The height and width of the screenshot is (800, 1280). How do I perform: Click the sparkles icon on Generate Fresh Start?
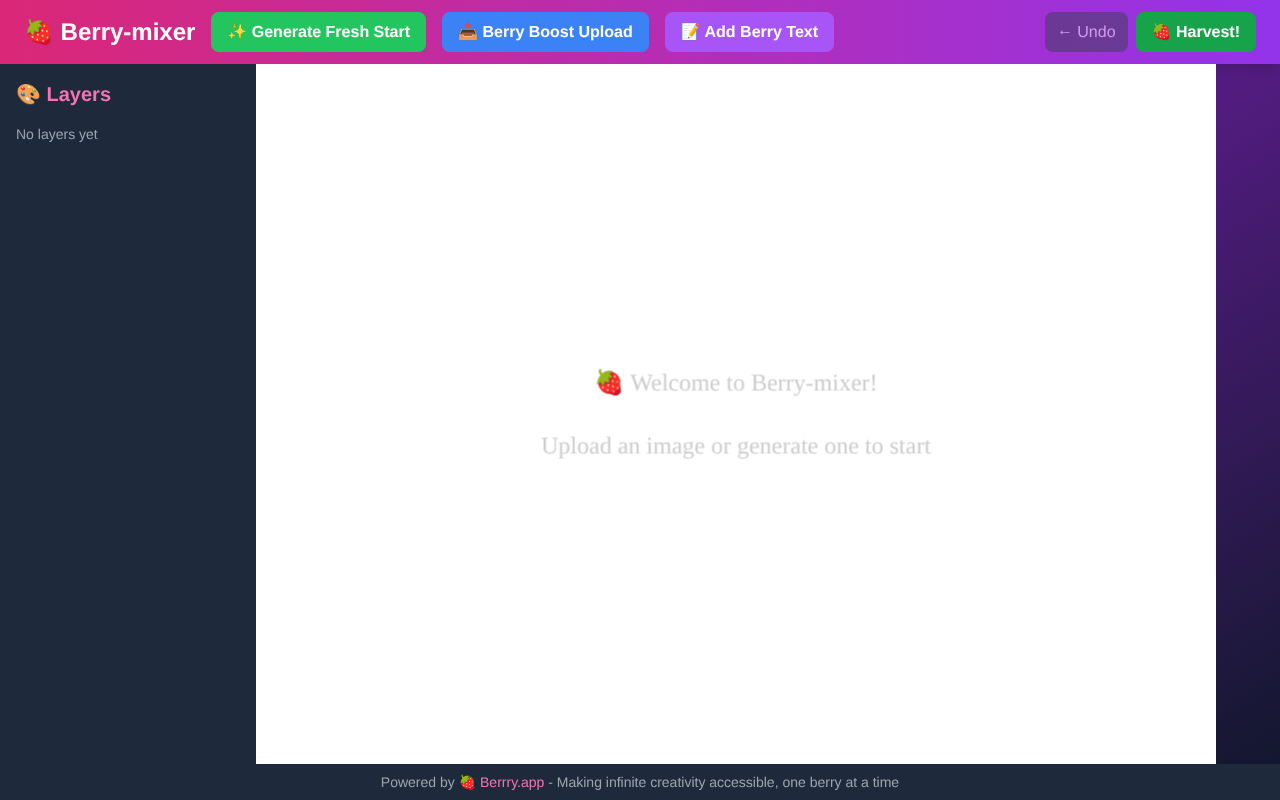pyautogui.click(x=236, y=31)
